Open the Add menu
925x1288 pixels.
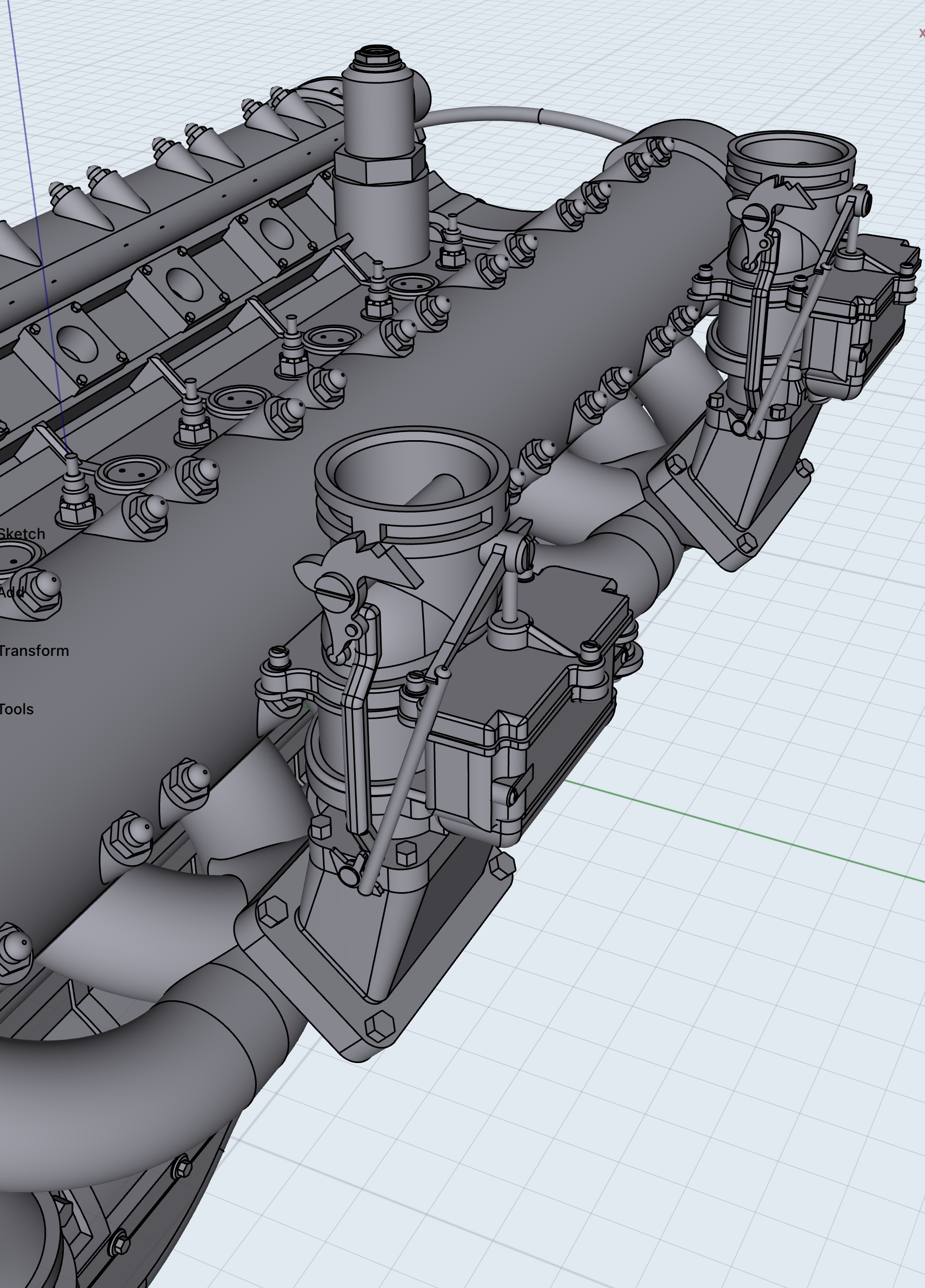pyautogui.click(x=11, y=592)
